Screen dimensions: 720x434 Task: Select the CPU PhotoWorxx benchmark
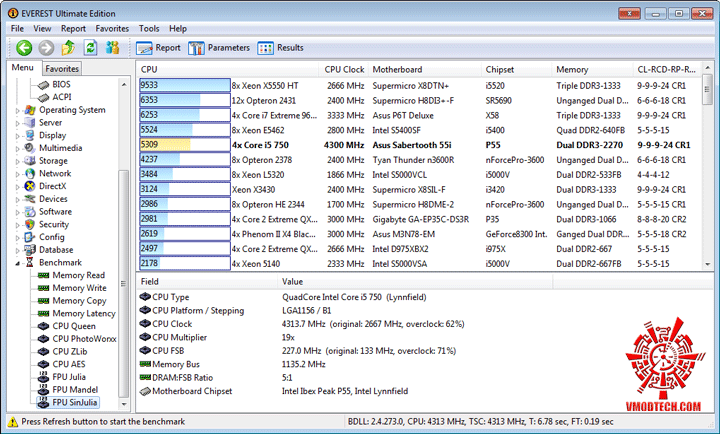pos(84,339)
